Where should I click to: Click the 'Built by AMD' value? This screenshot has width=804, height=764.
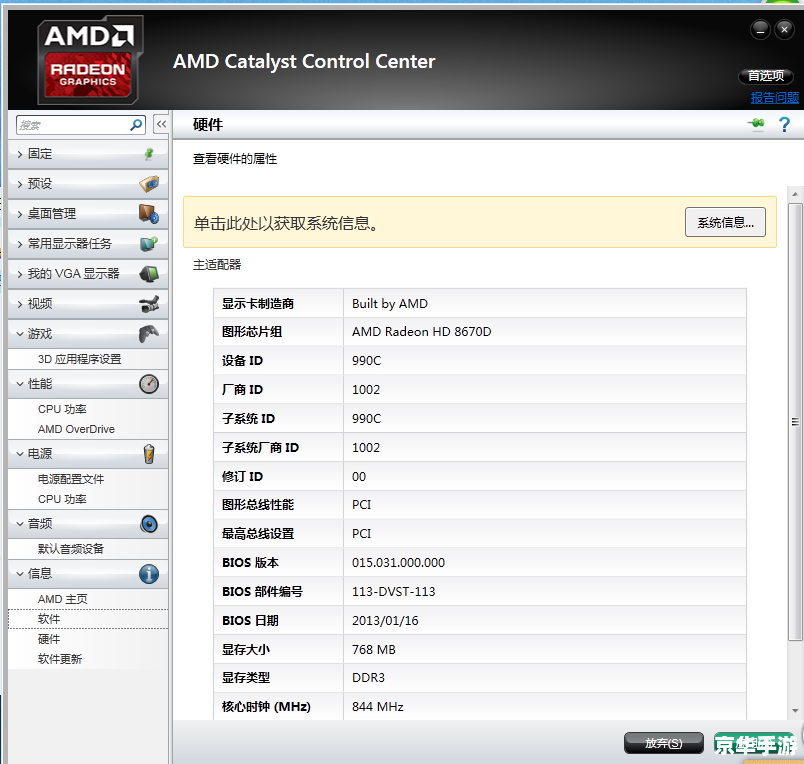[x=390, y=304]
